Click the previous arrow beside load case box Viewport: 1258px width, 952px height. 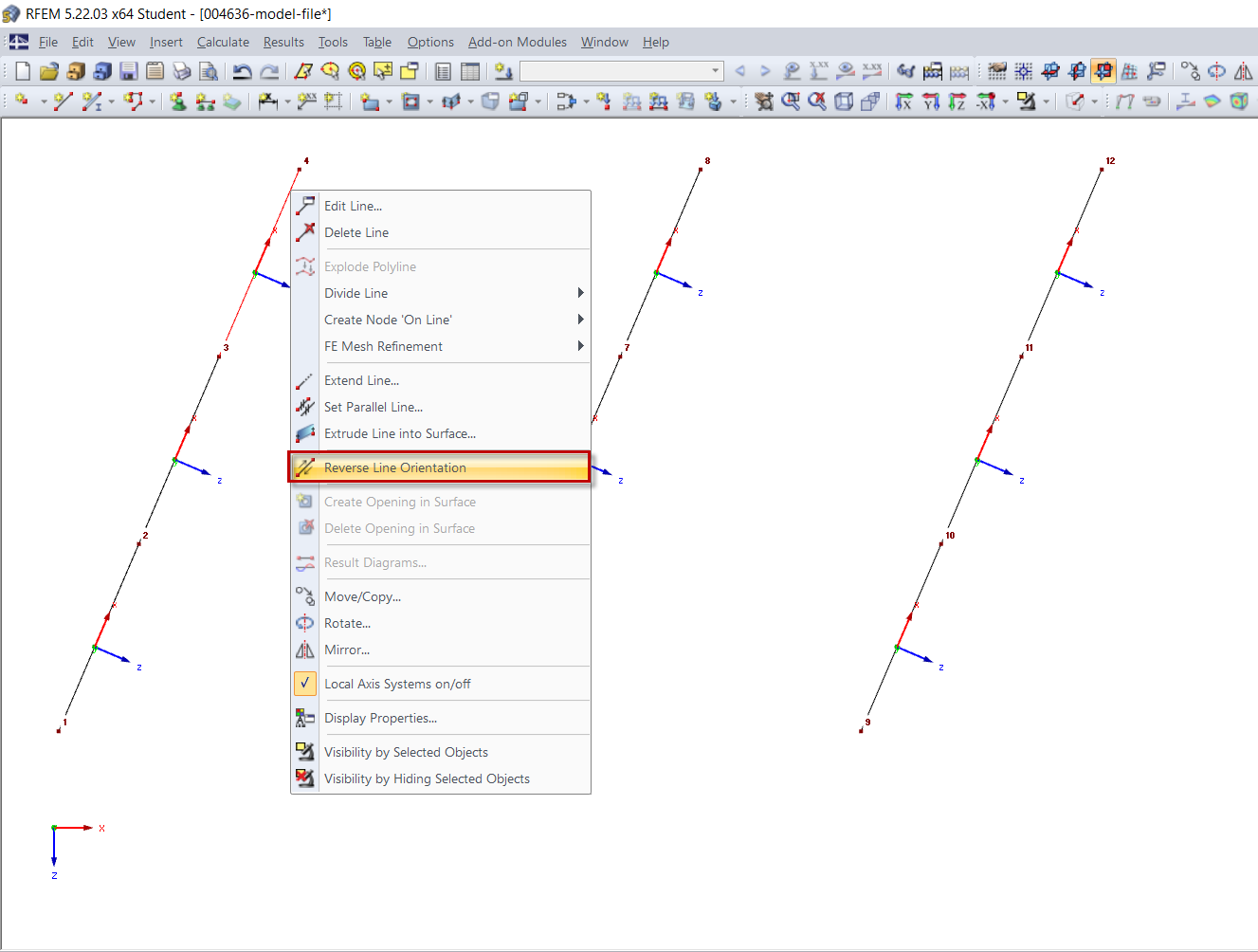click(x=739, y=71)
